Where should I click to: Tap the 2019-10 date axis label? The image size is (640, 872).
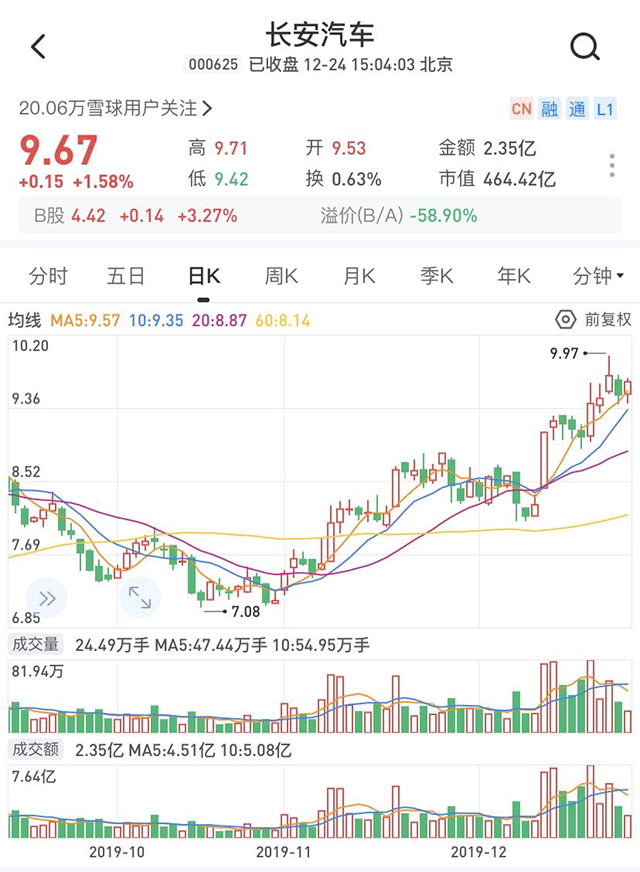coord(117,851)
